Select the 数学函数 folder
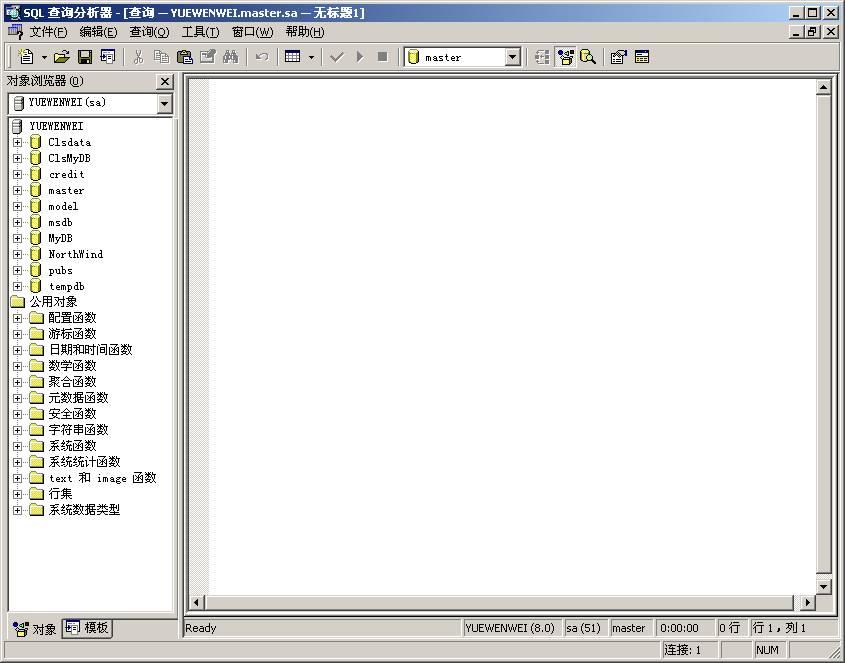Image resolution: width=845 pixels, height=663 pixels. point(72,366)
